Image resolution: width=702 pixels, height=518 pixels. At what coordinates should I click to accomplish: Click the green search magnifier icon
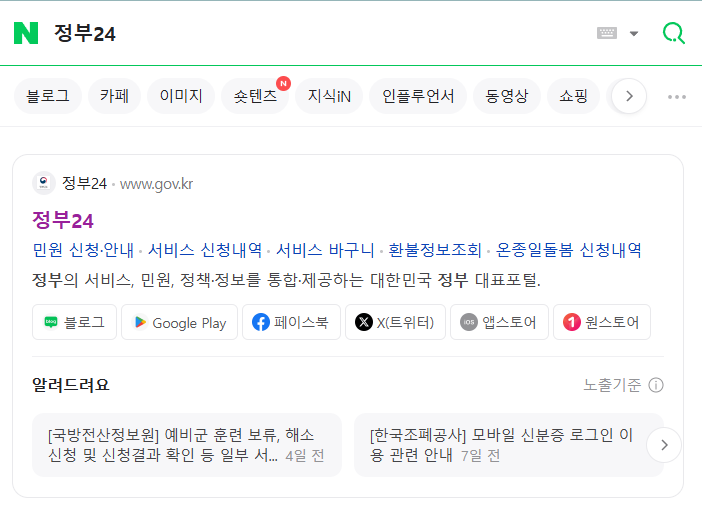tap(674, 33)
